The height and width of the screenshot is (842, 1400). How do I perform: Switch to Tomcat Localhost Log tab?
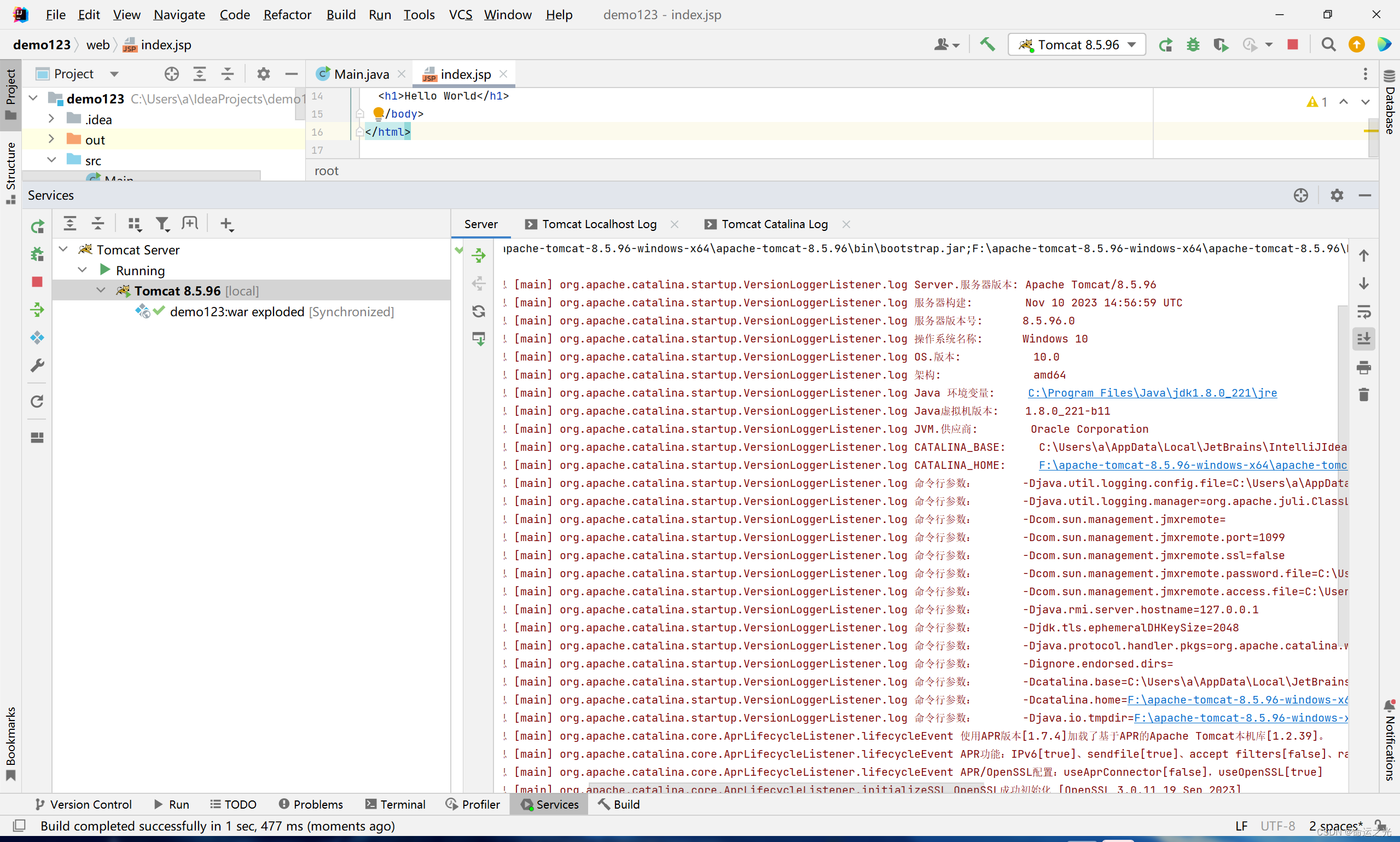click(x=598, y=223)
